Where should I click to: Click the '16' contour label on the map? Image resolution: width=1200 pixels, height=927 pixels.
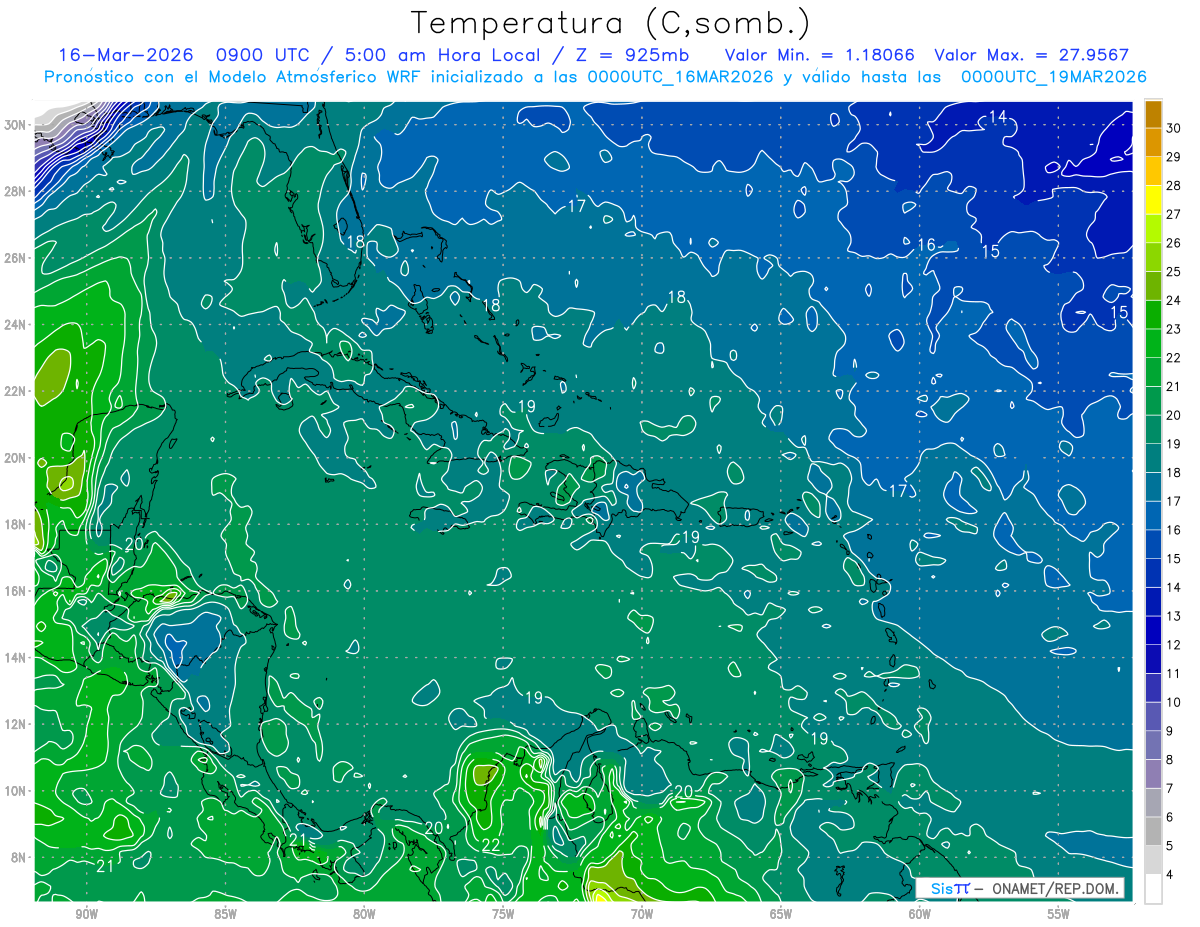(x=926, y=244)
